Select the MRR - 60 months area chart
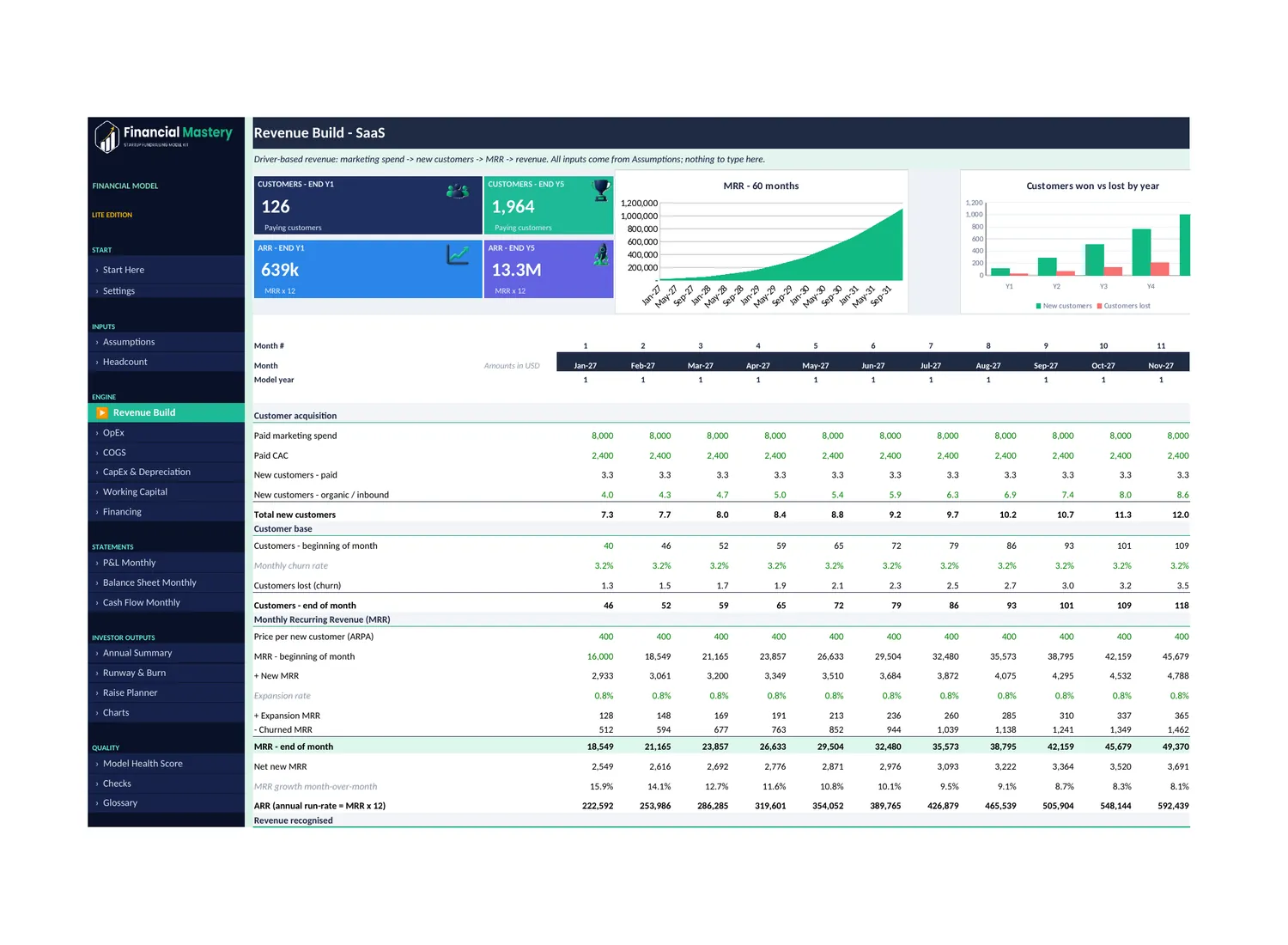 click(x=761, y=241)
